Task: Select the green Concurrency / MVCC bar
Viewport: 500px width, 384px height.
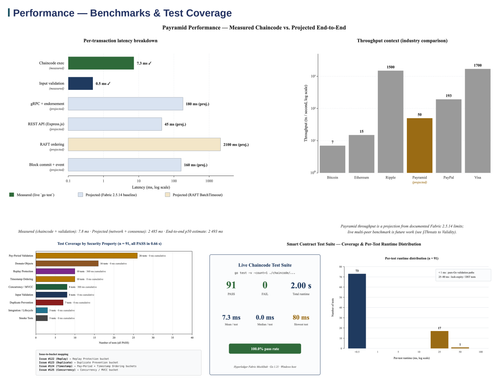Action: point(52,287)
